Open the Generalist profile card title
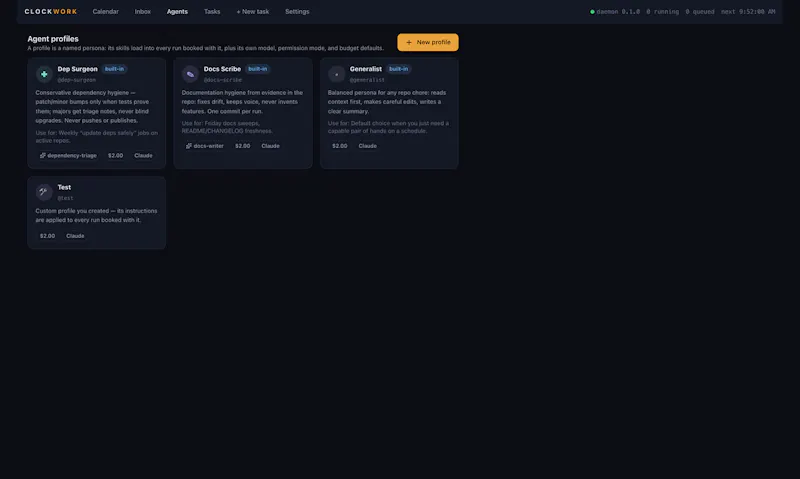 point(365,69)
